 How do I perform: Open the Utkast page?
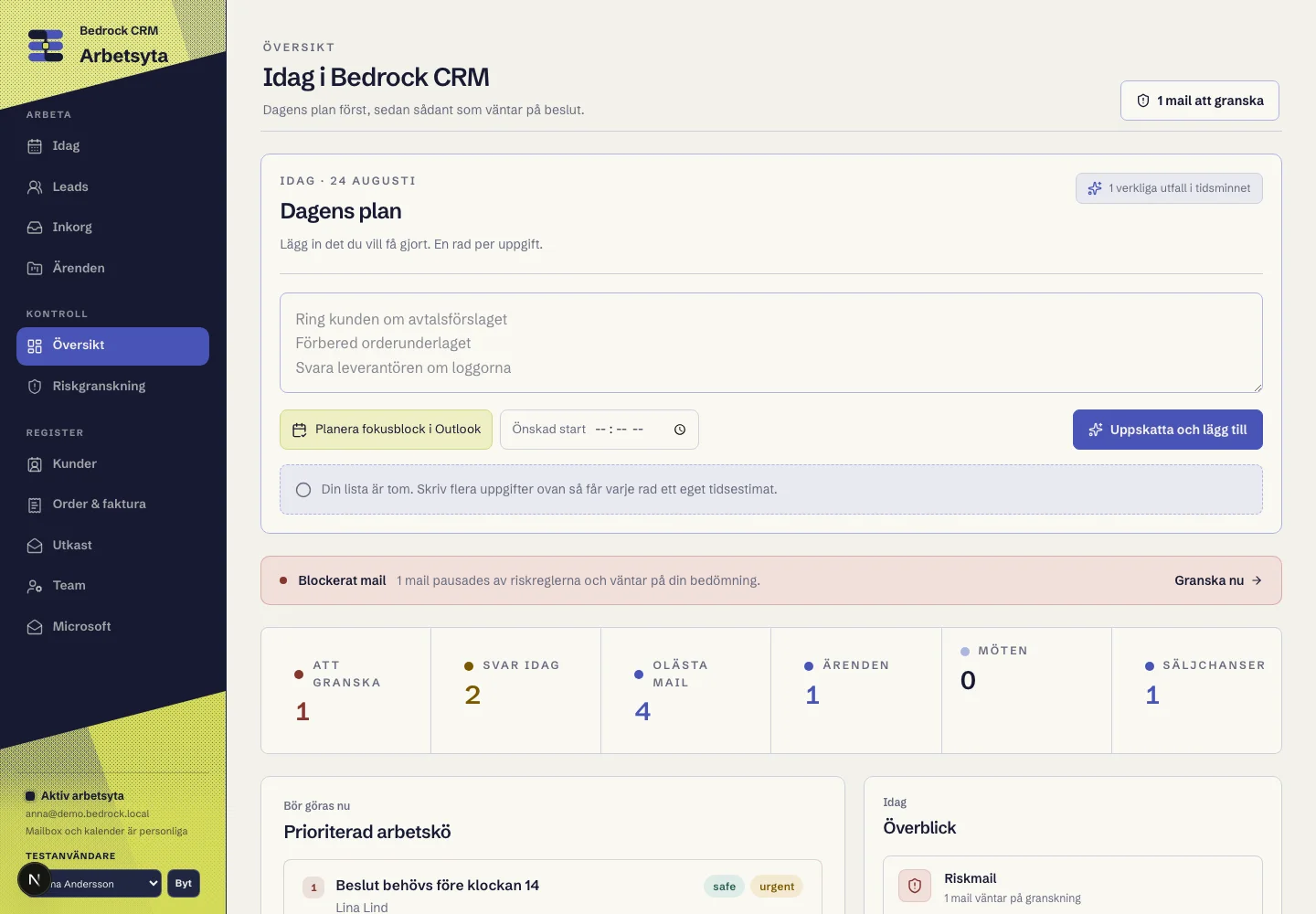(x=112, y=546)
